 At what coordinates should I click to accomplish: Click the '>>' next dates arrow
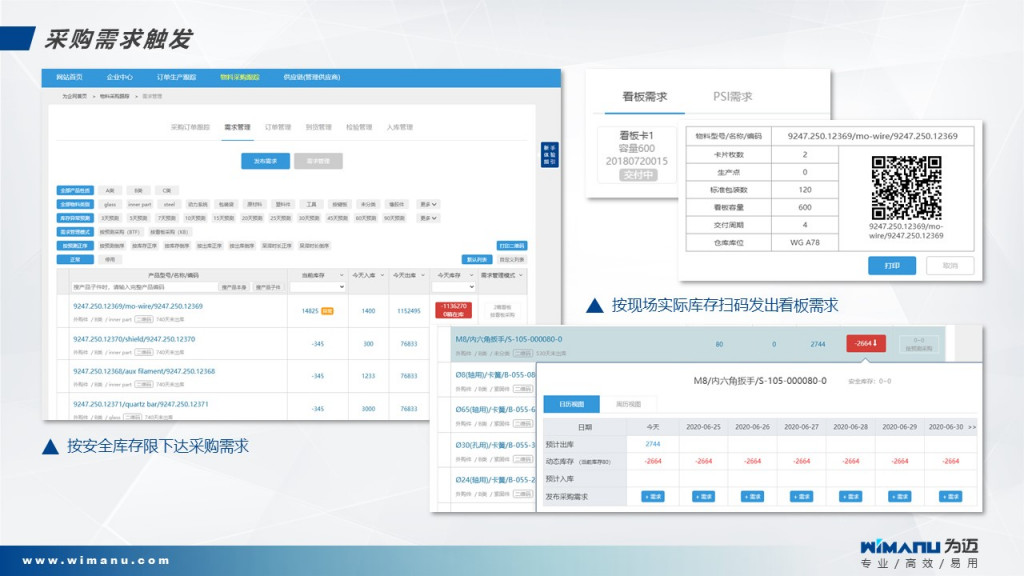[x=971, y=426]
